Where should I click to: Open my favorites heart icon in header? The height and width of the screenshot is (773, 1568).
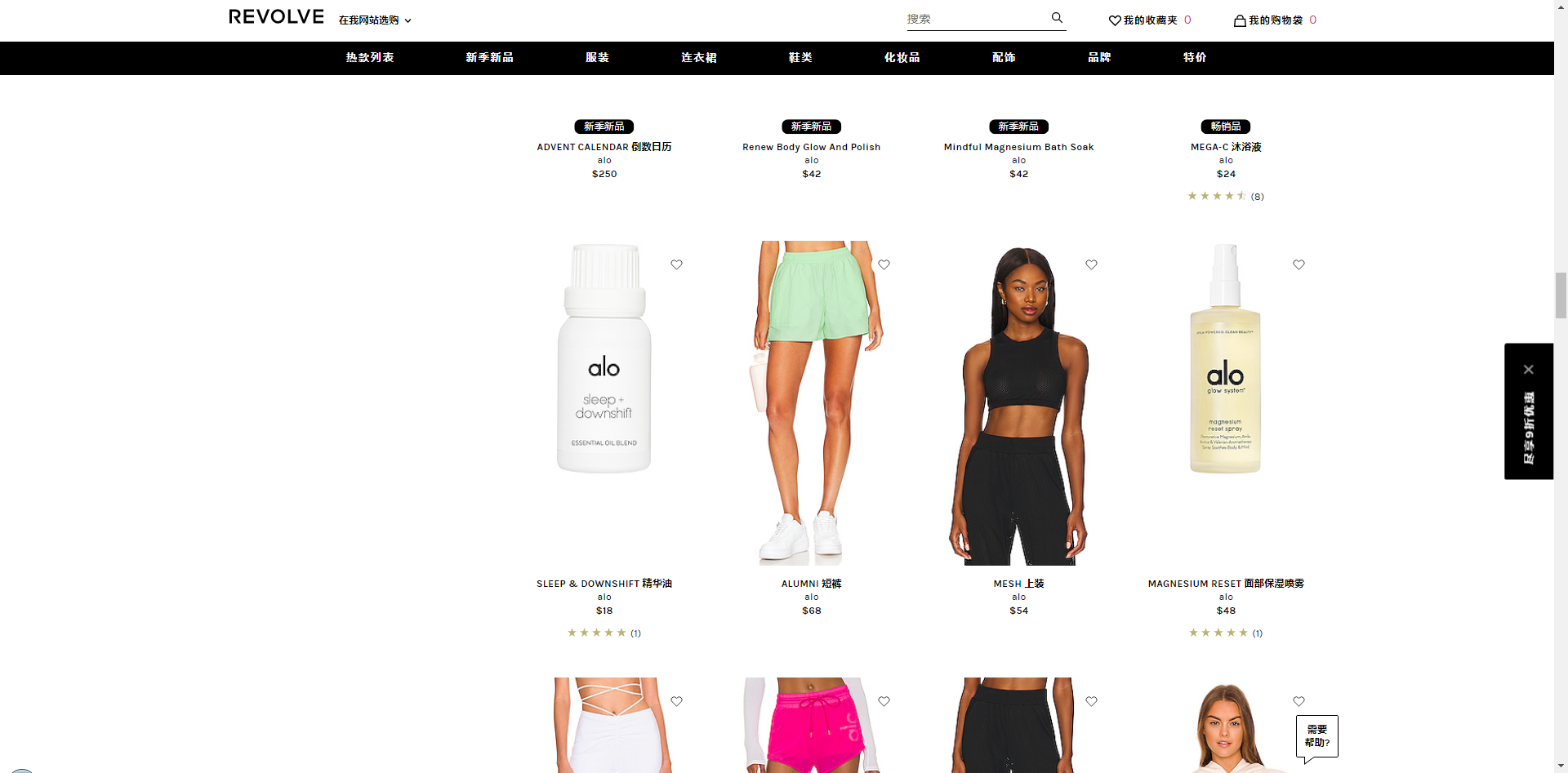[1115, 20]
